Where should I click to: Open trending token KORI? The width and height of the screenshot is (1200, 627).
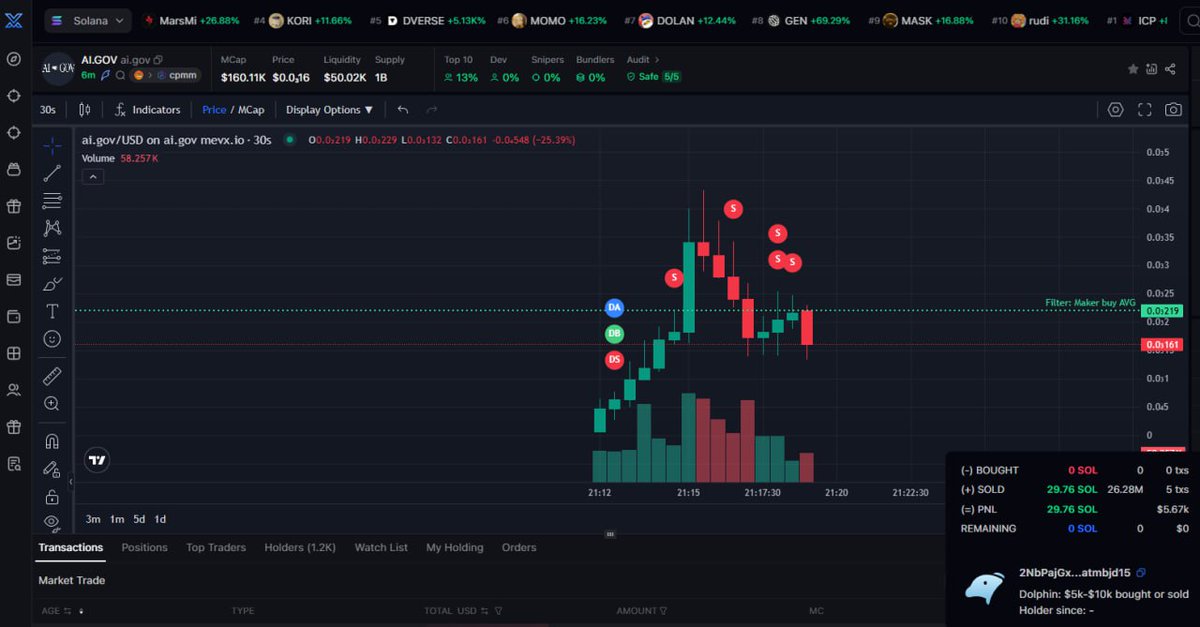pos(303,20)
